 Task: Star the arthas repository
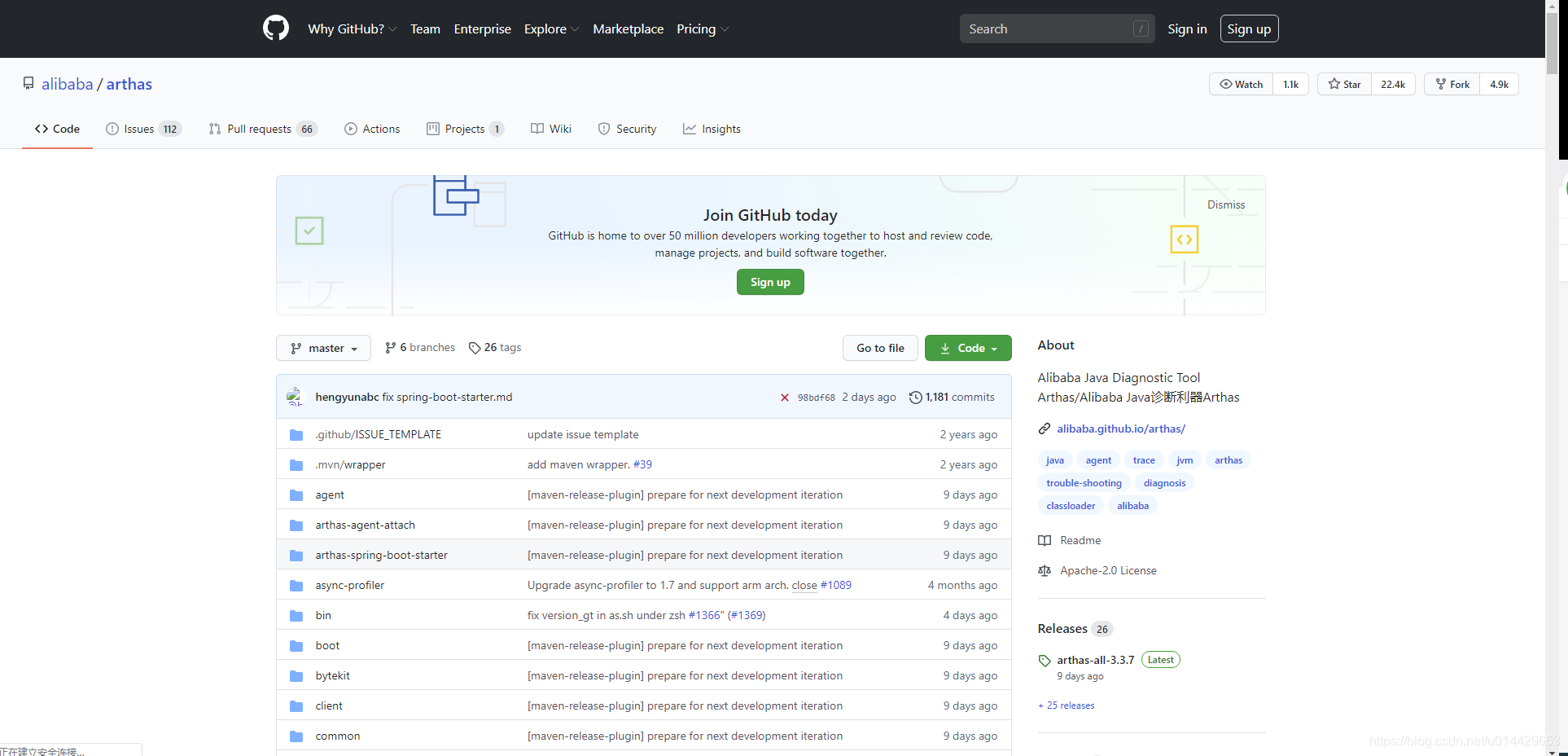tap(1344, 84)
